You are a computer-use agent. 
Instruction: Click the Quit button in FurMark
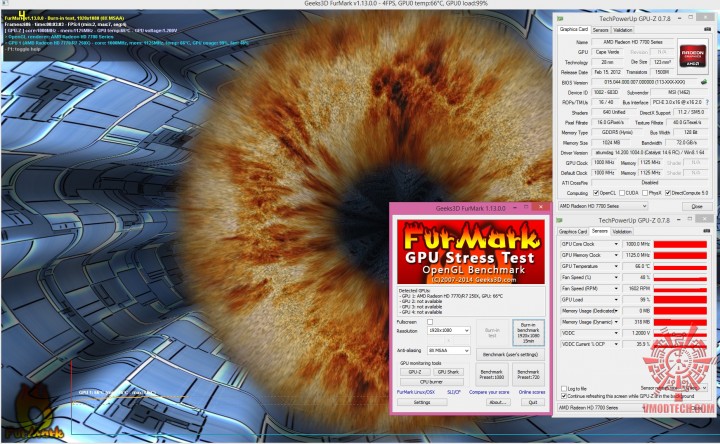pos(533,402)
